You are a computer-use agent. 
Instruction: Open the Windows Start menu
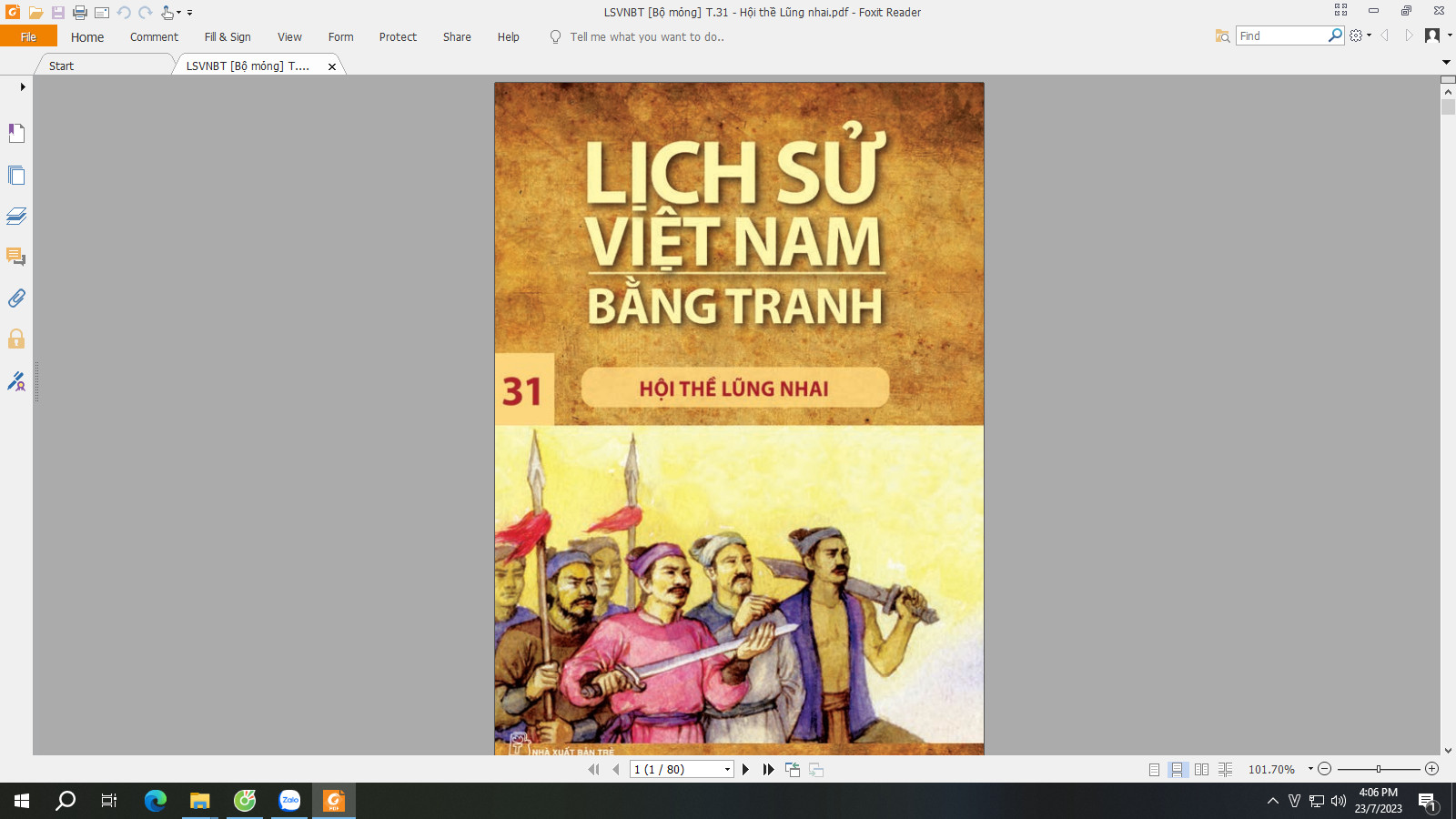(x=22, y=801)
